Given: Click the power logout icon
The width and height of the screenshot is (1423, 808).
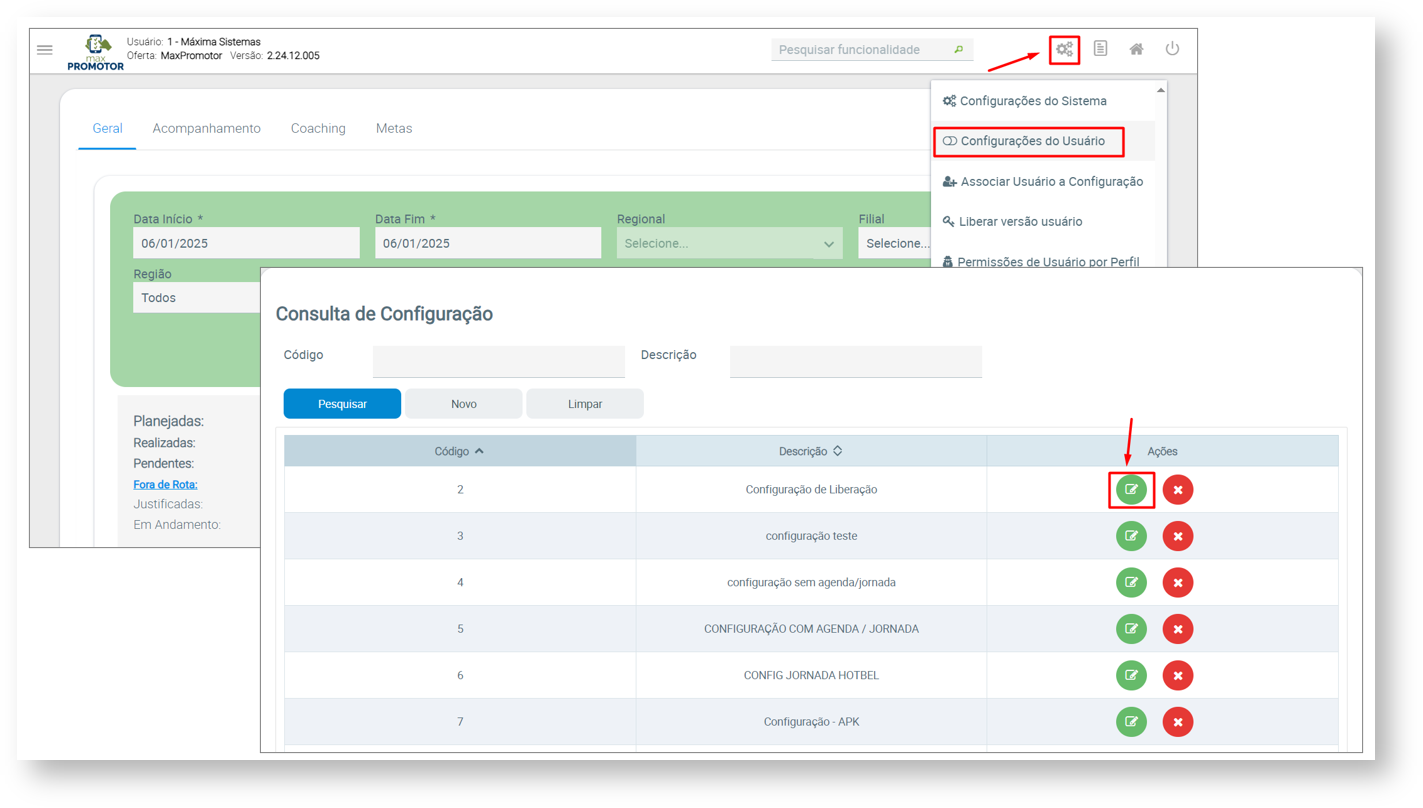Looking at the screenshot, I should (x=1172, y=49).
